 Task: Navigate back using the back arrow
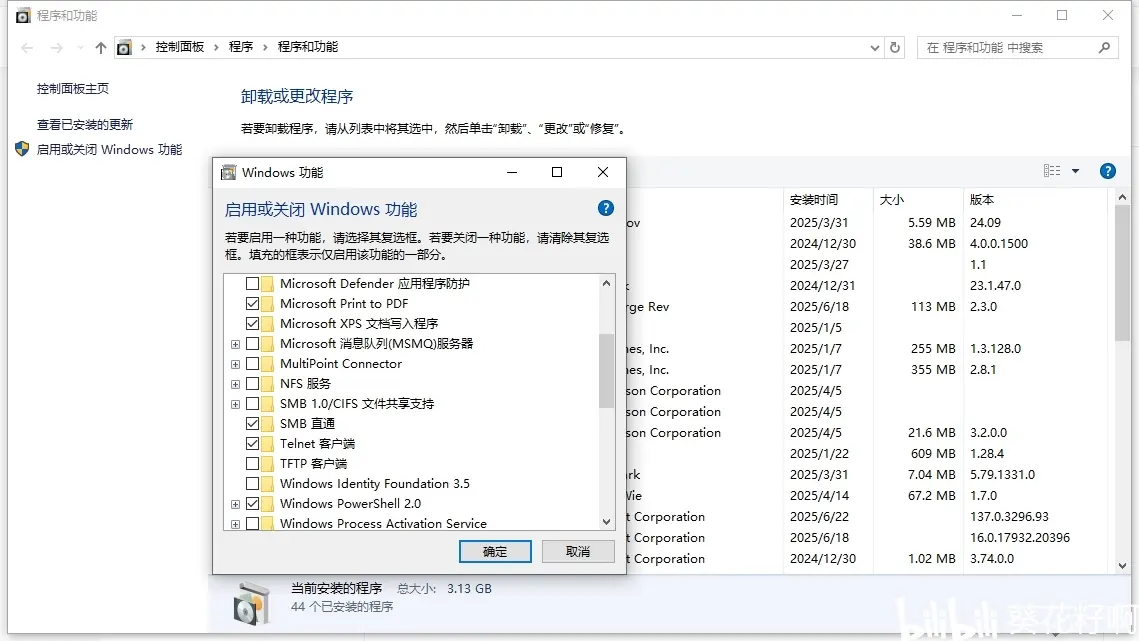tap(26, 46)
